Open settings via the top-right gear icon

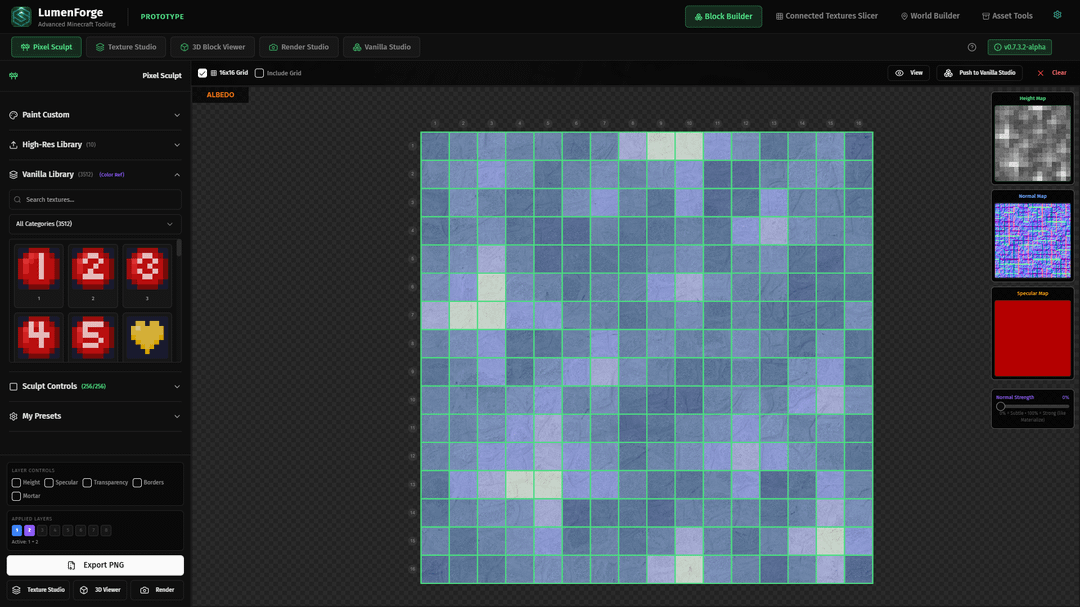coord(1057,16)
